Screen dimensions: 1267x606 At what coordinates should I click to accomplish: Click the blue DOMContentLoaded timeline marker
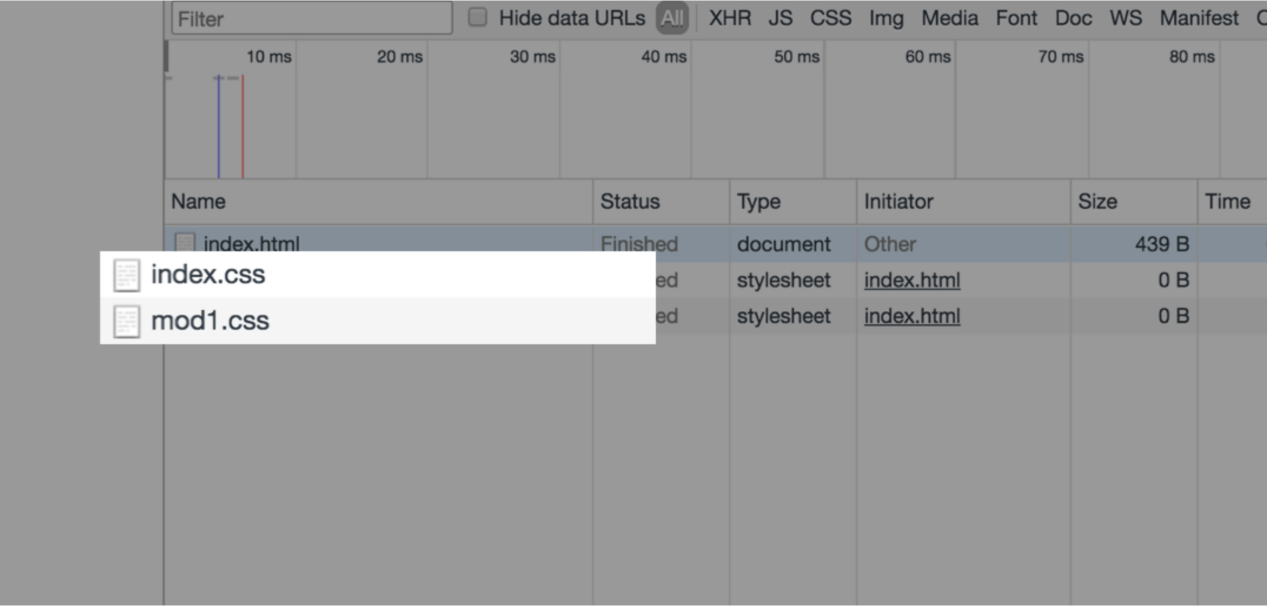click(x=219, y=126)
